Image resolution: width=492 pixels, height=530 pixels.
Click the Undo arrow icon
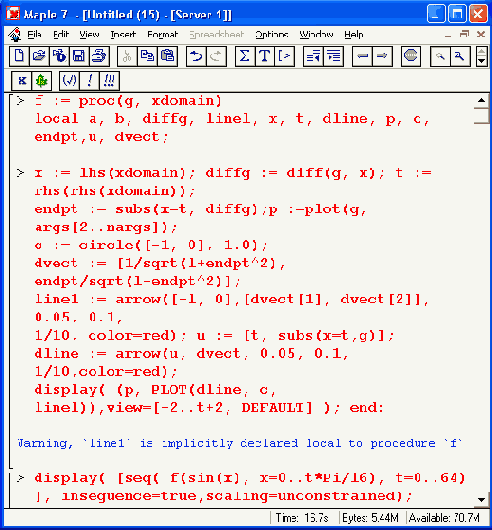pyautogui.click(x=196, y=56)
